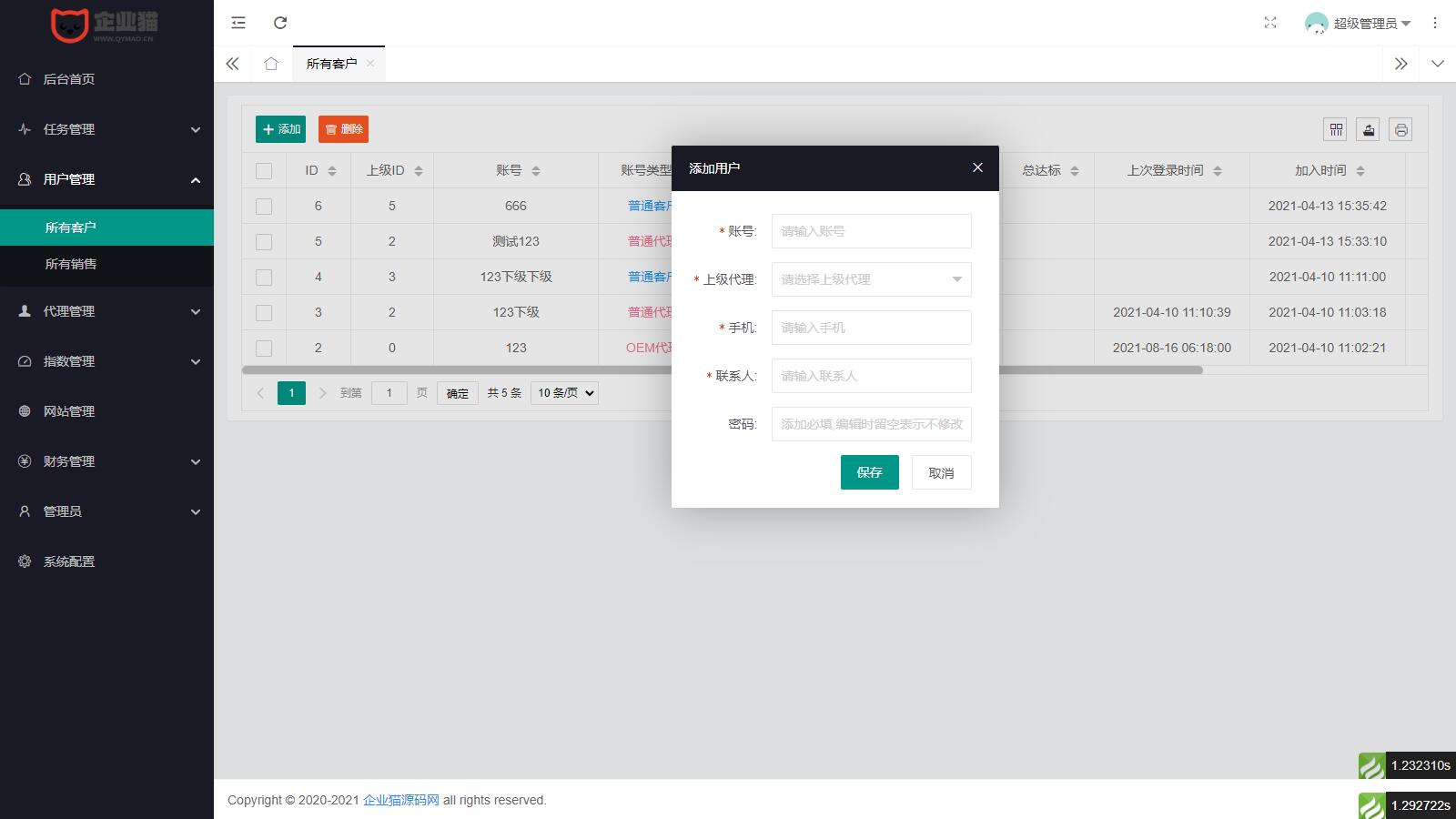Go to 后台首页 in sidebar
The image size is (1456, 819).
[69, 79]
